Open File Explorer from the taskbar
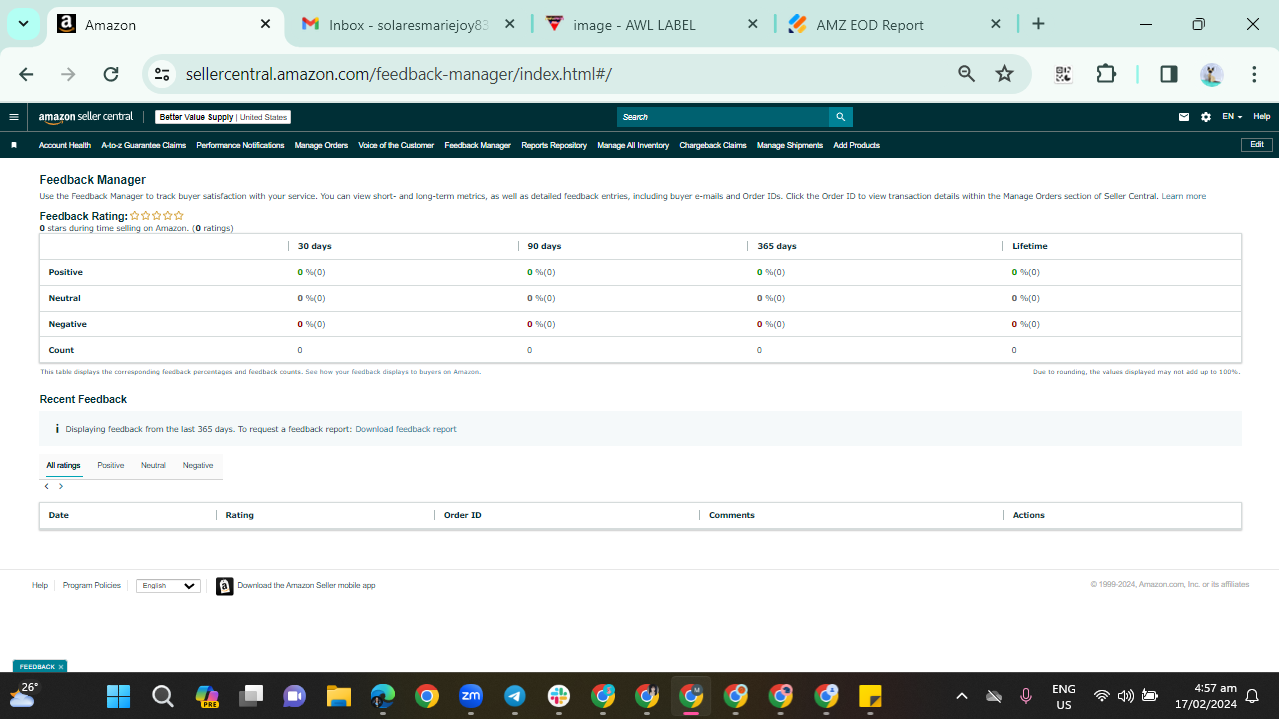The width and height of the screenshot is (1279, 719). pos(339,696)
